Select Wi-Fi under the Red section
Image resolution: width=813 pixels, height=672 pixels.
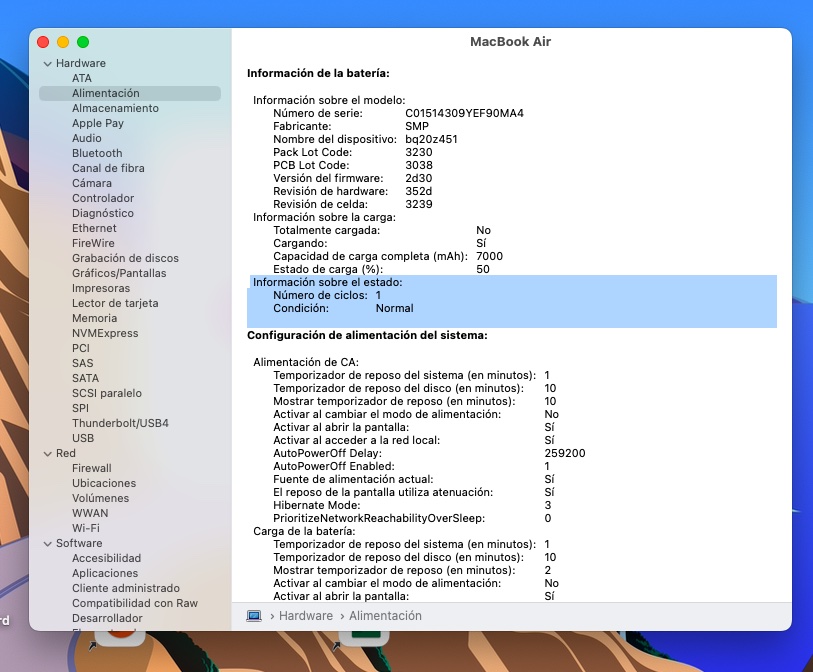85,528
